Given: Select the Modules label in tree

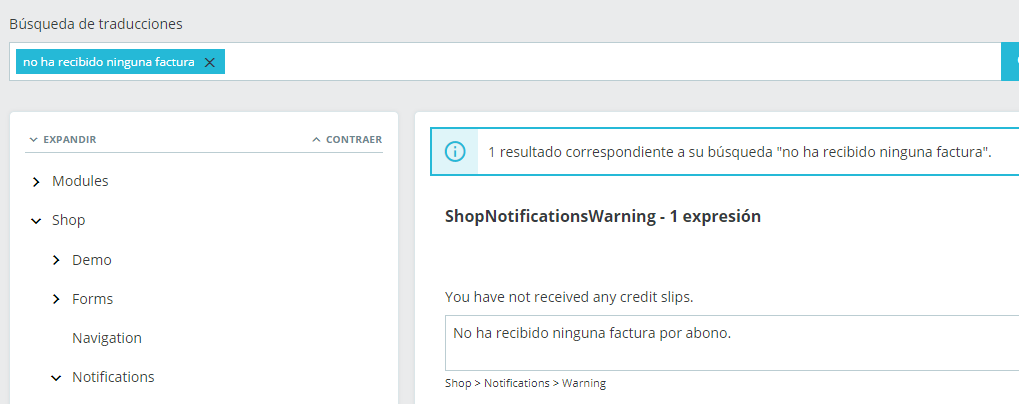Looking at the screenshot, I should point(80,181).
